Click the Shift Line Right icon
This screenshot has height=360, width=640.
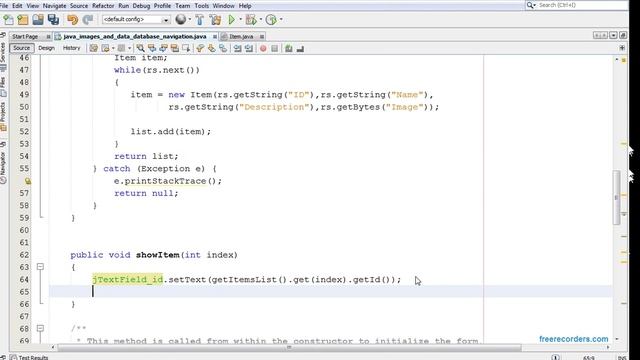pos(249,49)
